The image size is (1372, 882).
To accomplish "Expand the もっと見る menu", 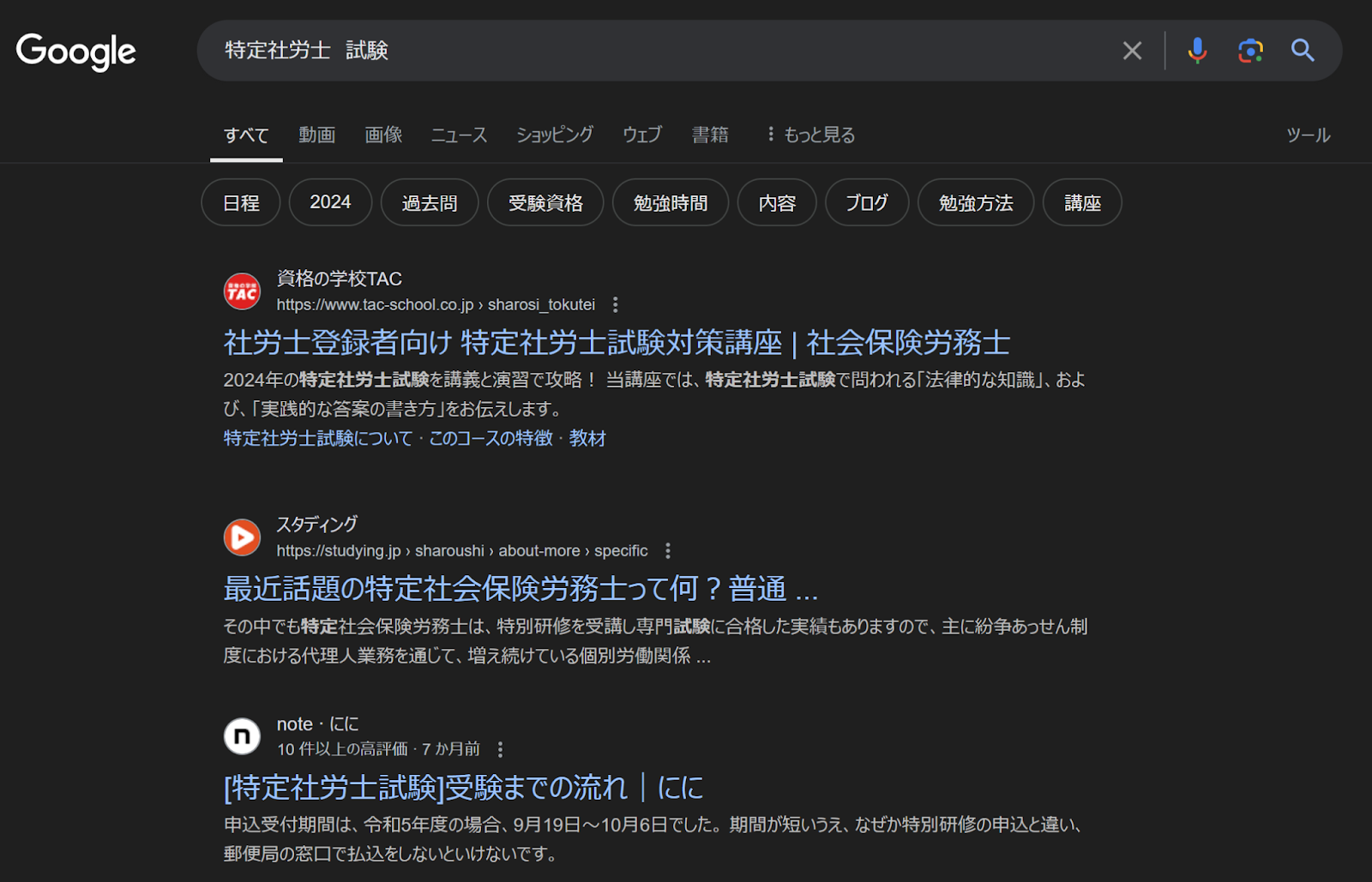I will (810, 135).
